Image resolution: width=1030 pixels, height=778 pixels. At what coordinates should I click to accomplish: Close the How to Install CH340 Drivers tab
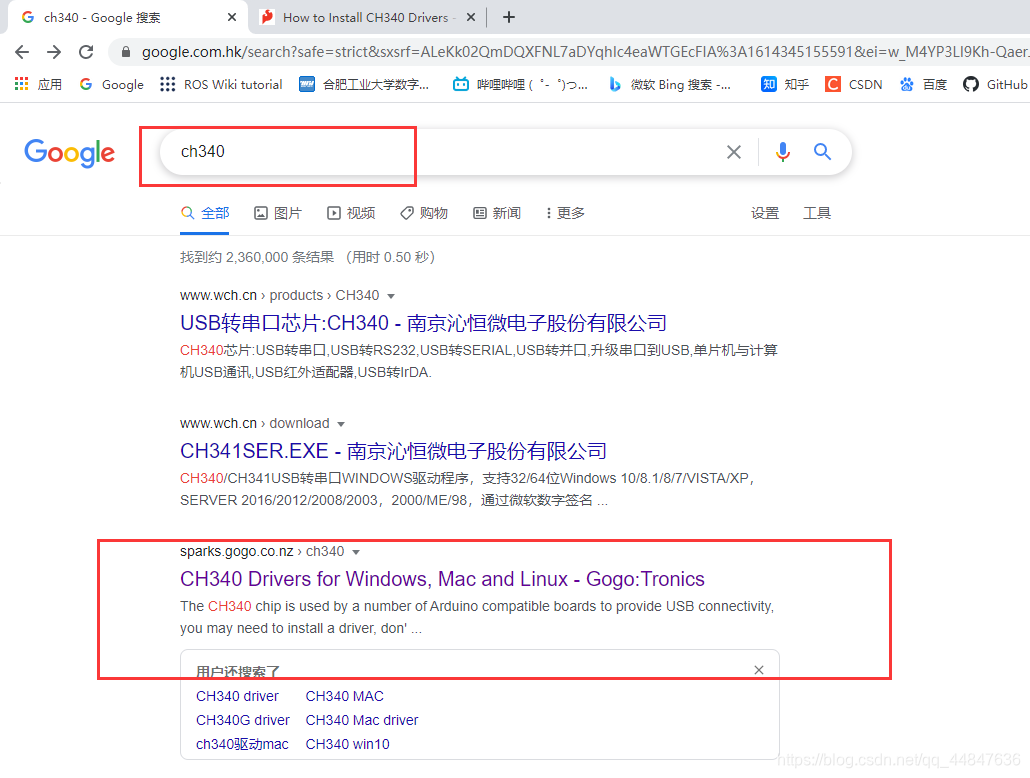click(x=471, y=17)
